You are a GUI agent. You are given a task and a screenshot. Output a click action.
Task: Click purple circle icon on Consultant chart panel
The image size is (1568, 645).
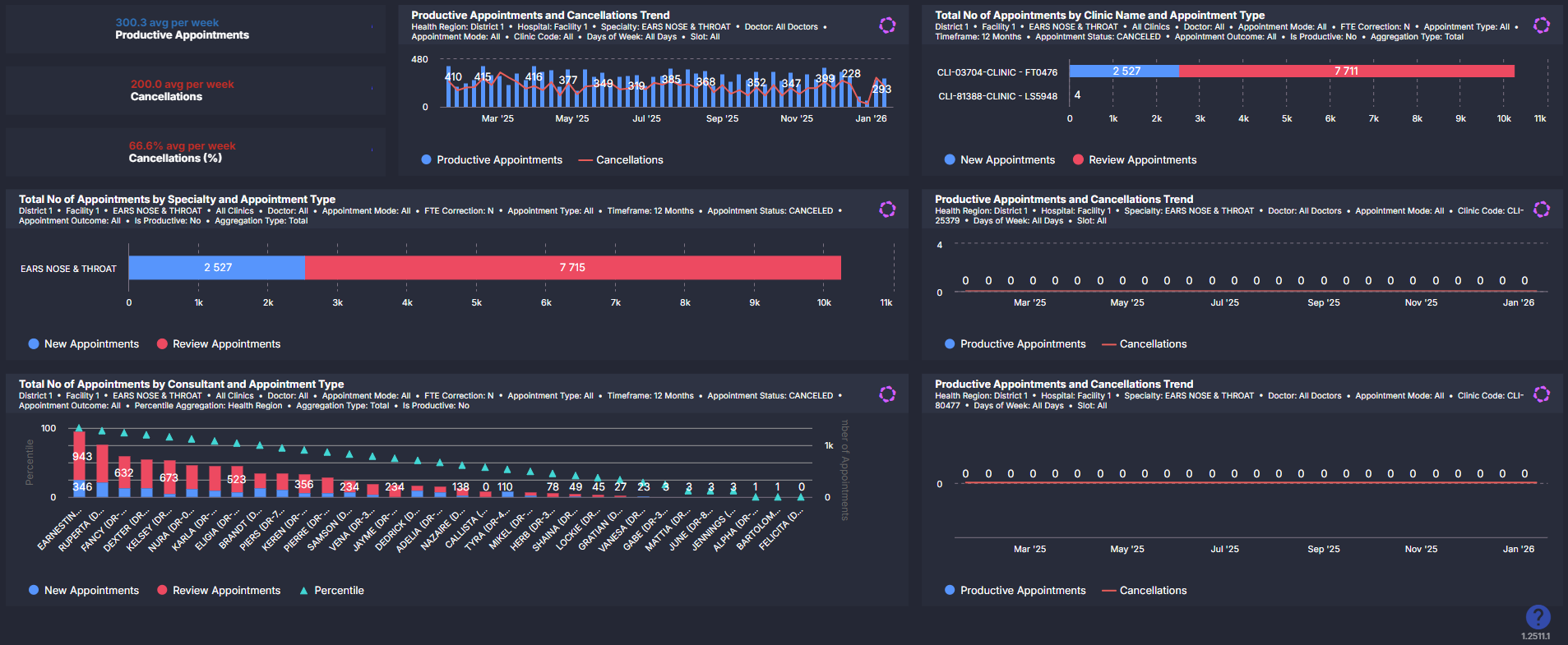click(x=887, y=394)
